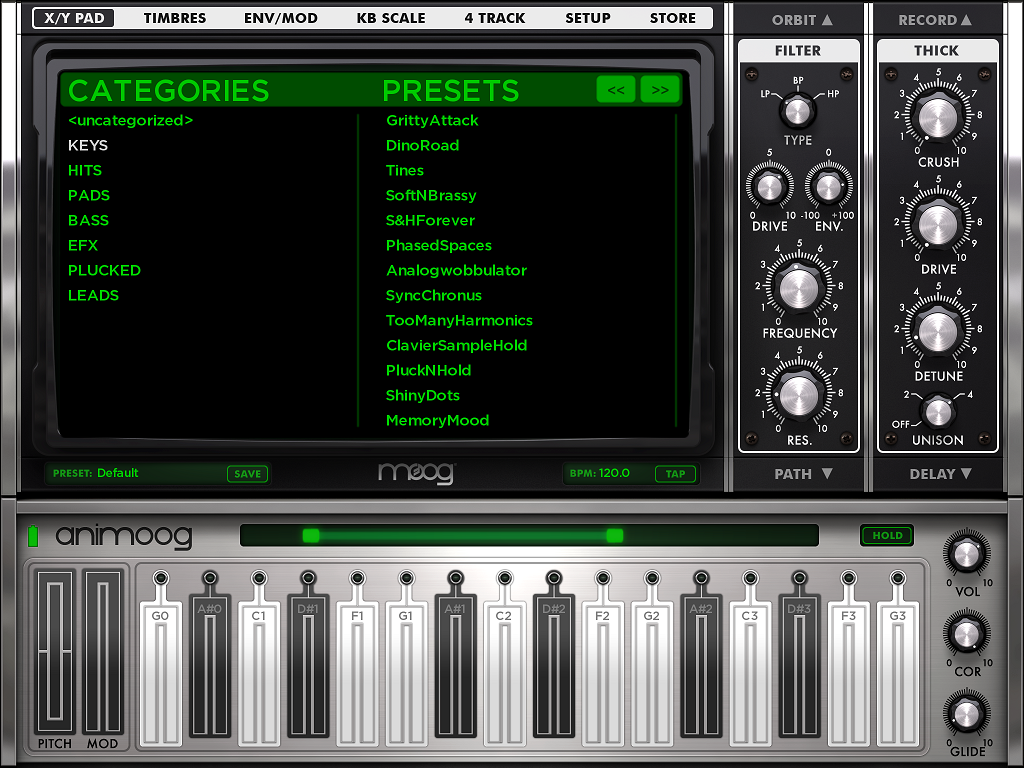Open the ENV/MOD tab
Viewport: 1024px width, 768px height.
click(281, 18)
